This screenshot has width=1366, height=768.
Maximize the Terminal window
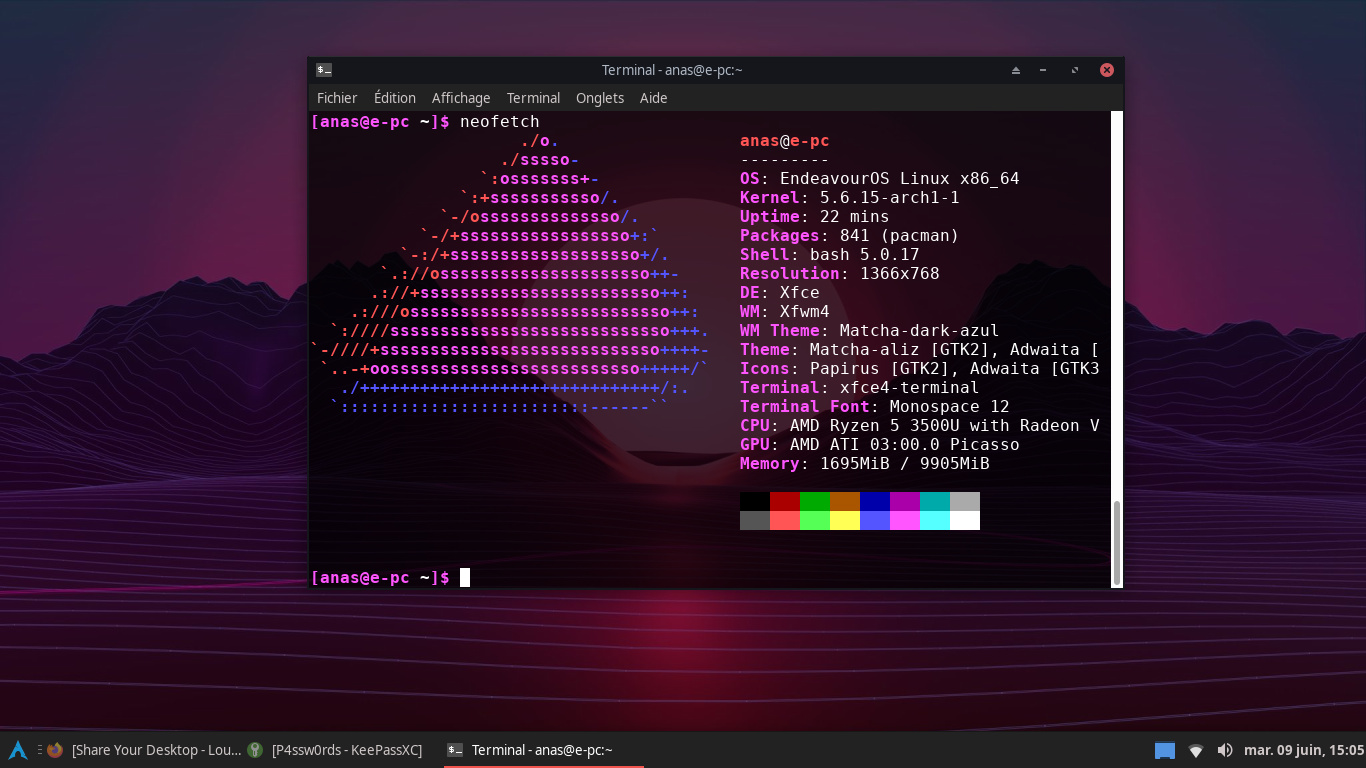click(1075, 70)
